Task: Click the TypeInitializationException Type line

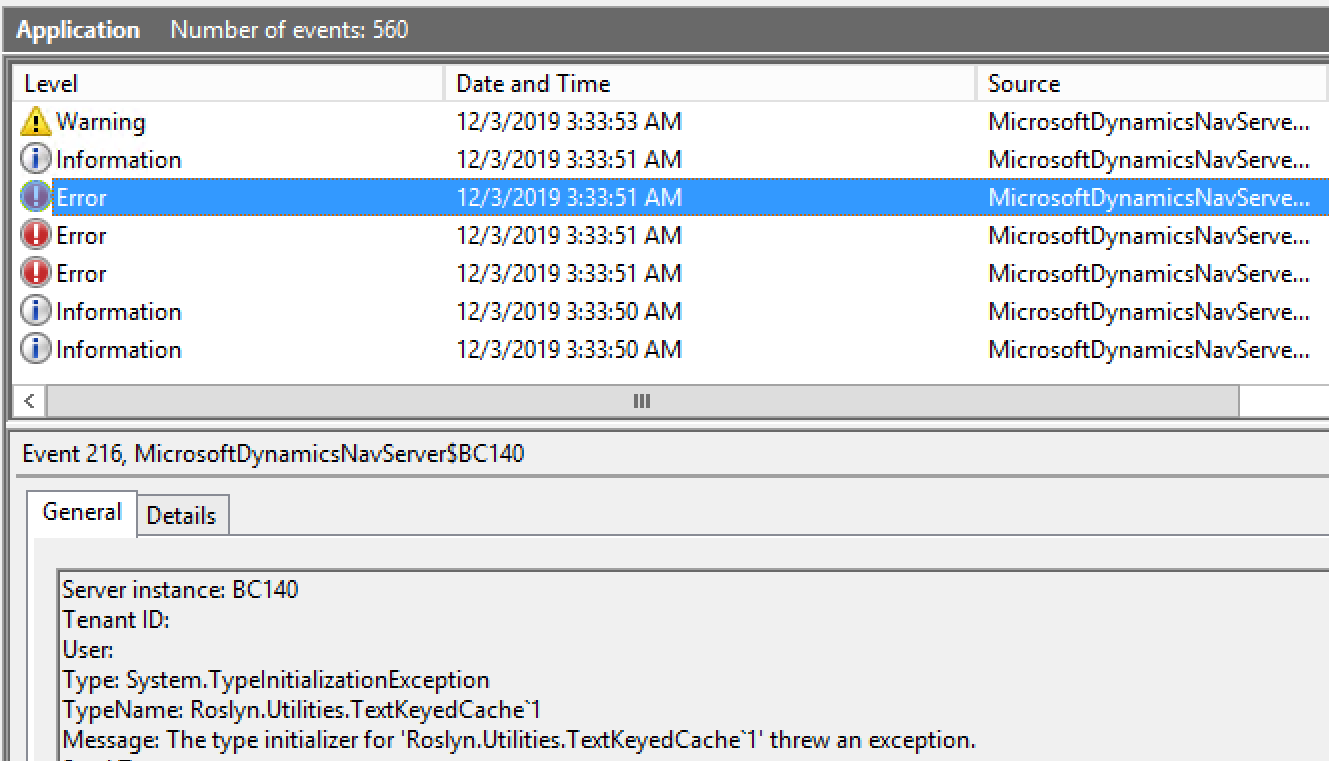Action: [276, 681]
